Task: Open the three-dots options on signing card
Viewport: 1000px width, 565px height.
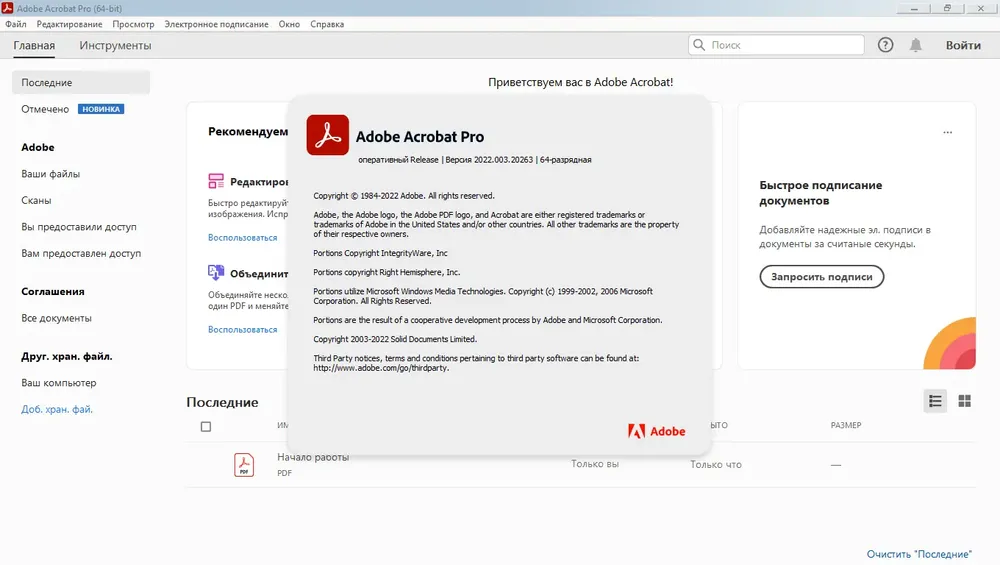Action: (x=947, y=133)
